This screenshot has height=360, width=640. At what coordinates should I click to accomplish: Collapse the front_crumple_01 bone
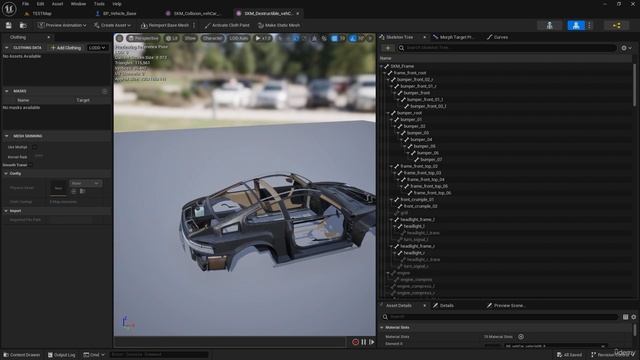[391, 200]
